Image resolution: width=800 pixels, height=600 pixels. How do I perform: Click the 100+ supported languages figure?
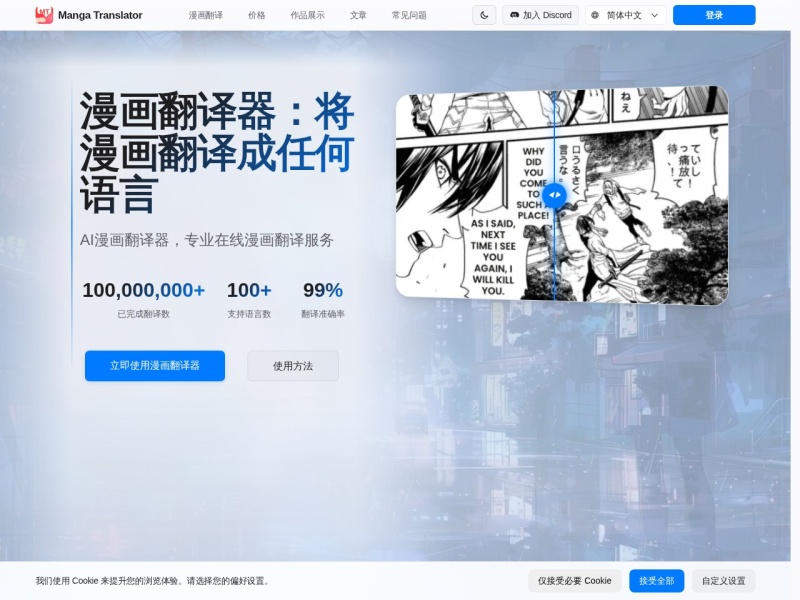[249, 290]
